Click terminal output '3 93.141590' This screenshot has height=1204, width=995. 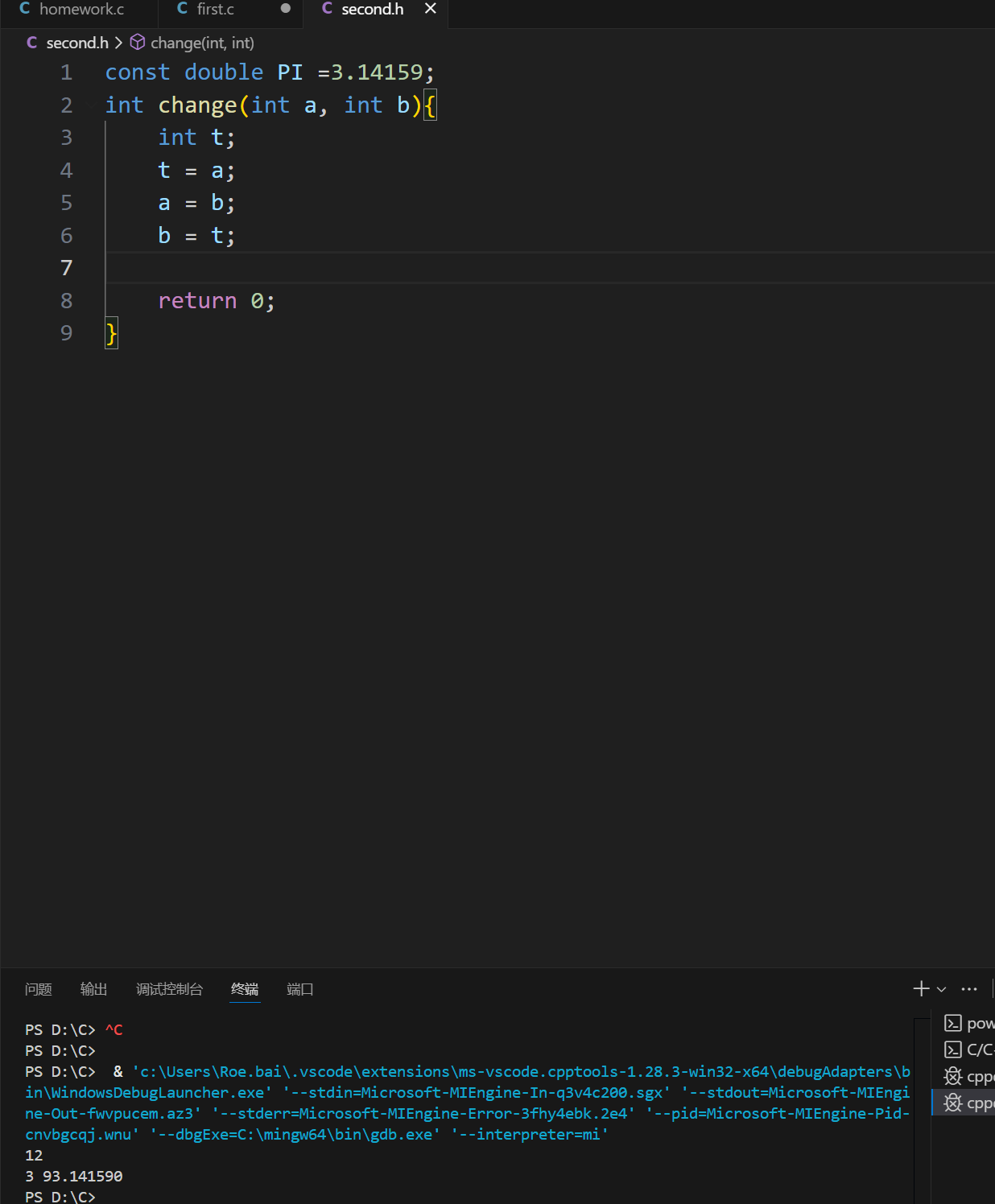pyautogui.click(x=74, y=1177)
